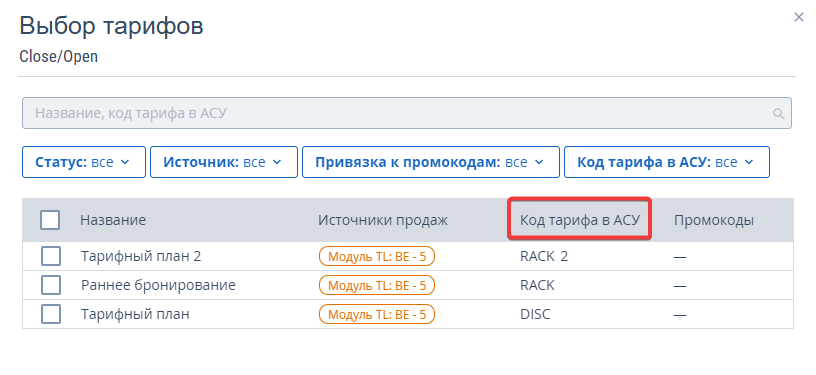
Task: Click the Промокоды column header
Action: pos(714,220)
